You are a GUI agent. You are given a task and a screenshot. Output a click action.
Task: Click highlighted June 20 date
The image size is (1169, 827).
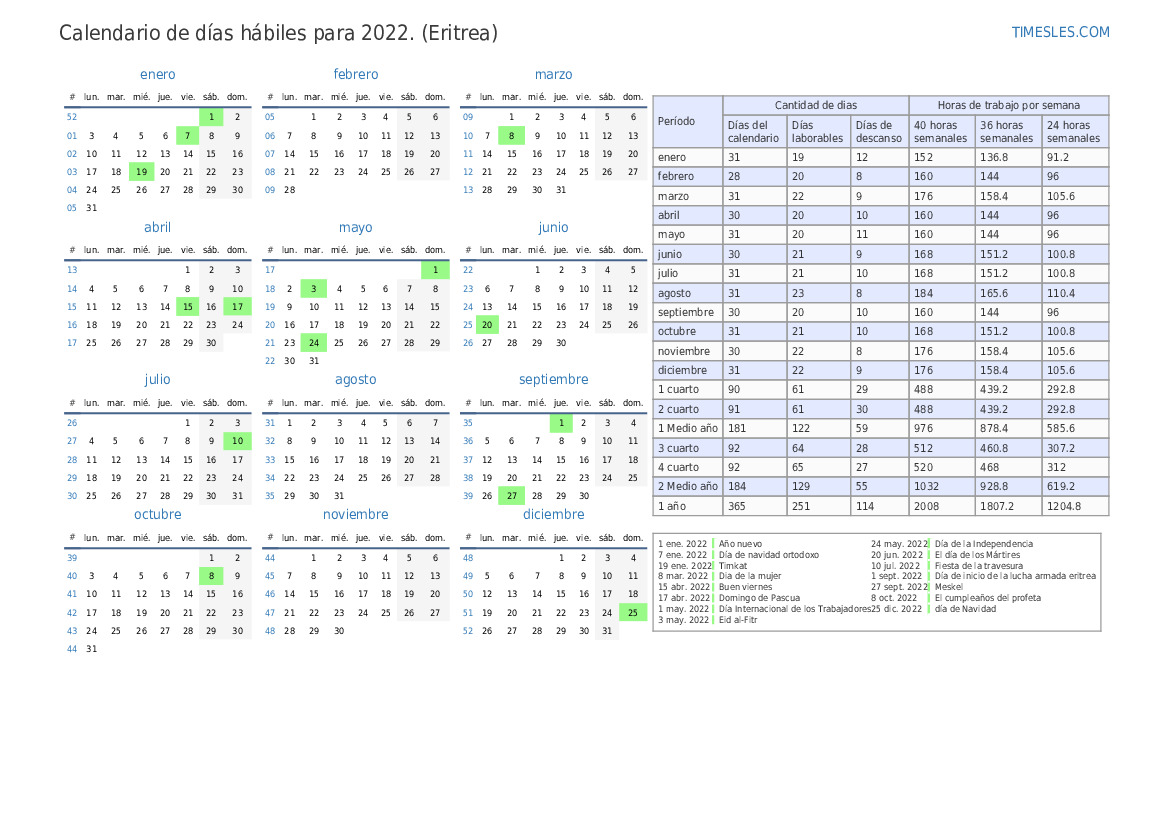[487, 325]
